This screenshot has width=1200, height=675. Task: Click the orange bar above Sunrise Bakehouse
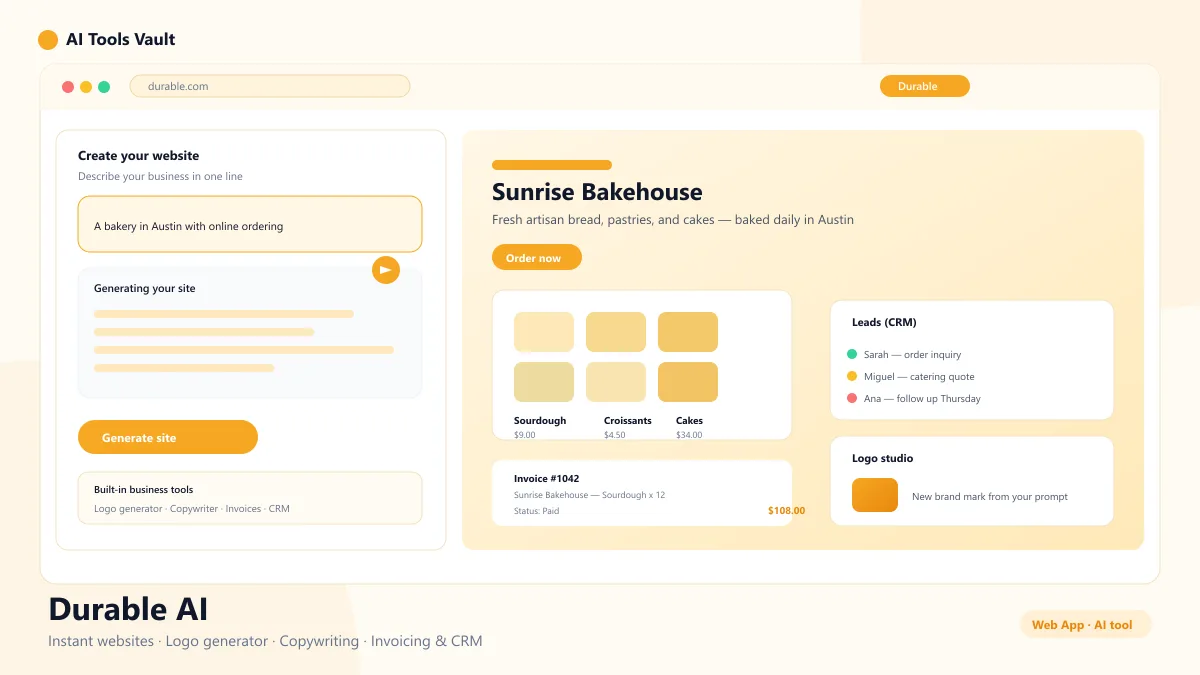click(552, 165)
